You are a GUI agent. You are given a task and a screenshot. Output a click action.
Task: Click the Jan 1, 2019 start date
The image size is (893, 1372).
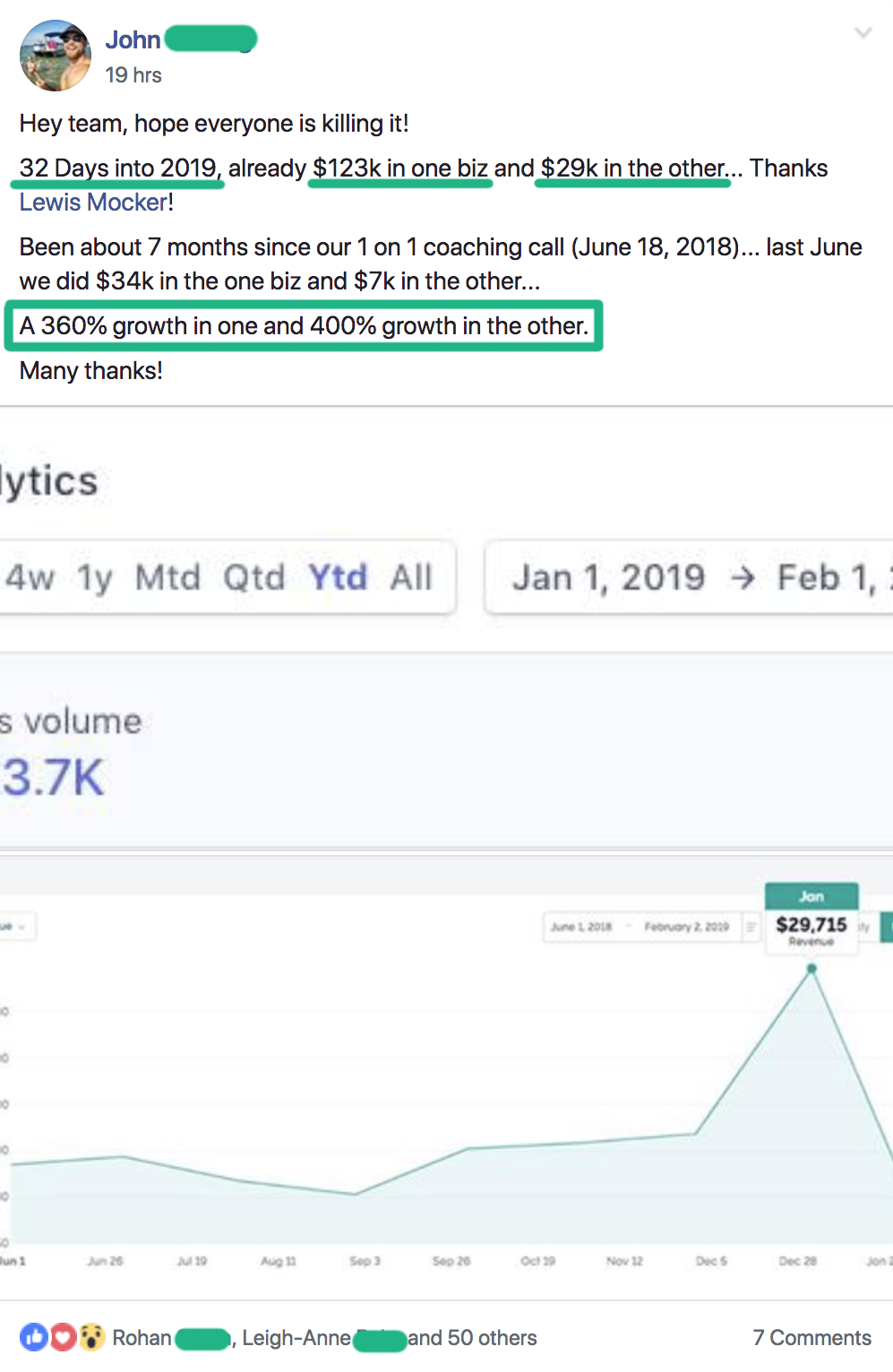608,578
